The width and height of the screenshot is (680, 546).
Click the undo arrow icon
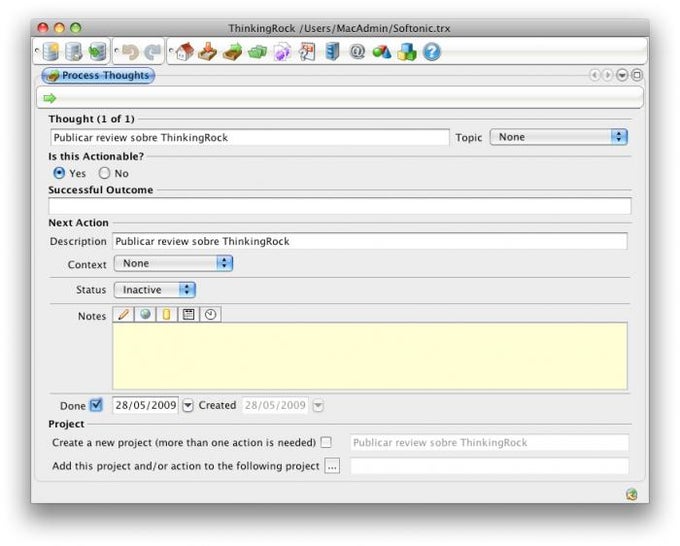(130, 52)
